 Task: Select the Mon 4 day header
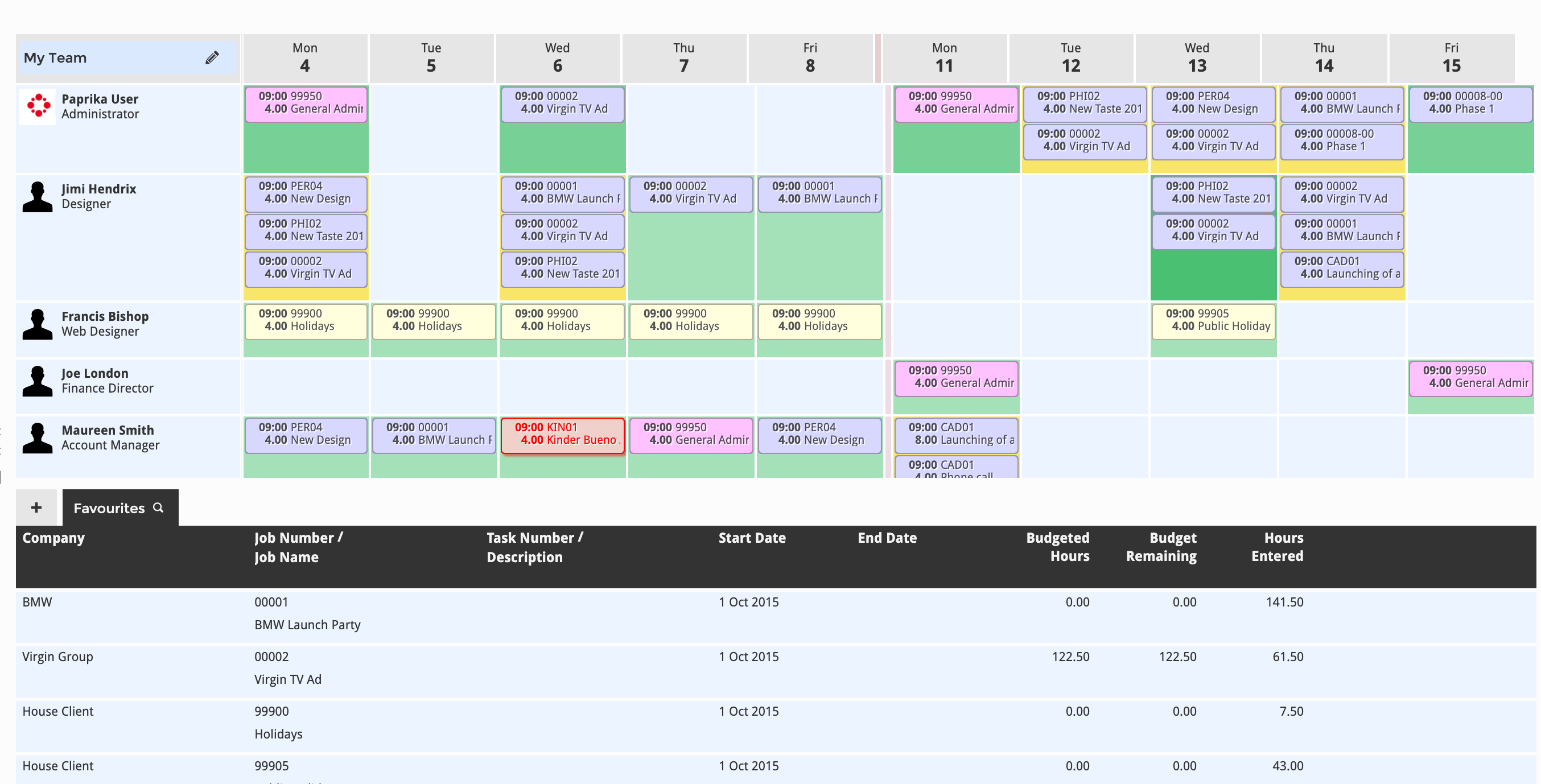pos(304,57)
